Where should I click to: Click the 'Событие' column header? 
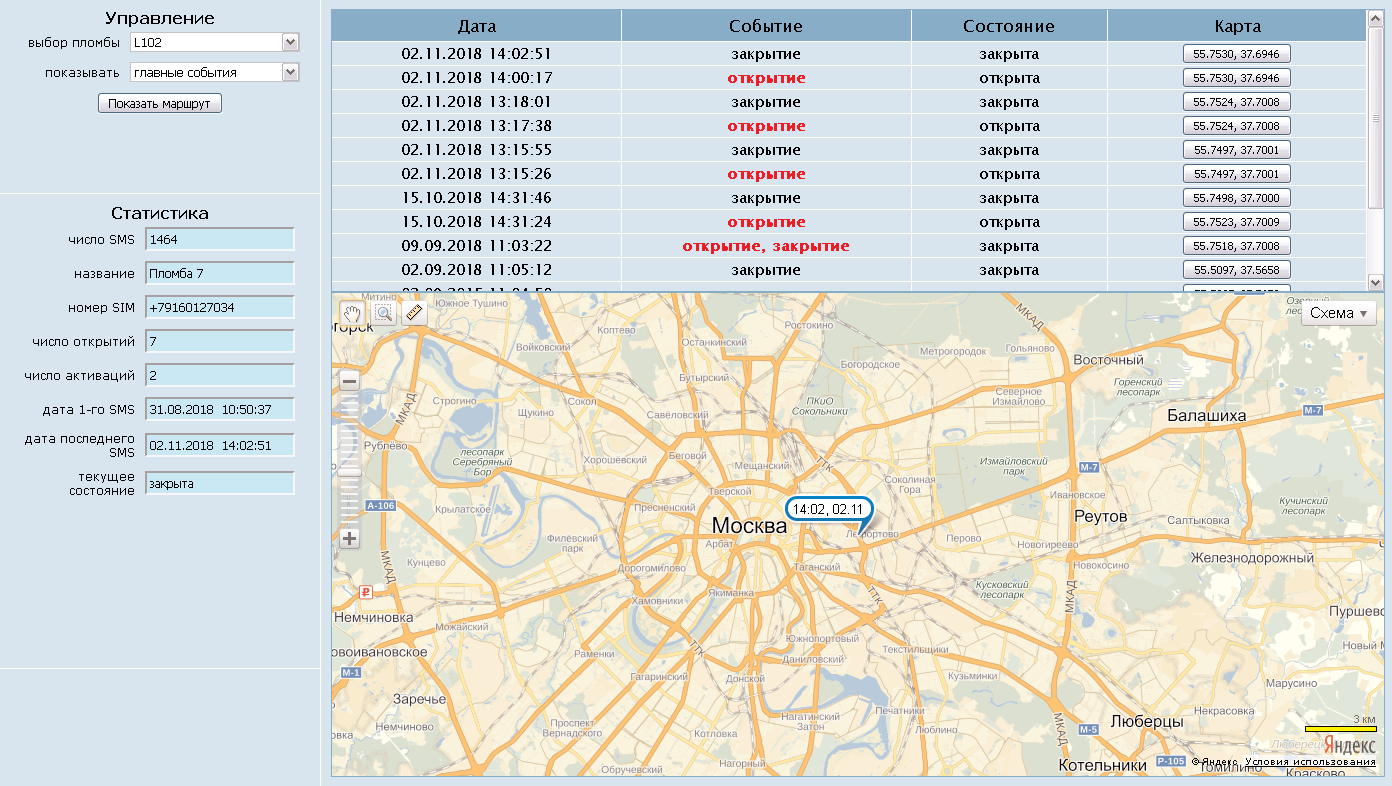(765, 26)
